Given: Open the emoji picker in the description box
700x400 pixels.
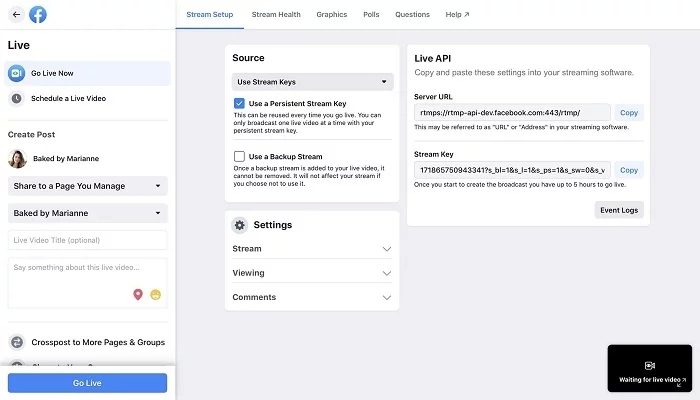Looking at the screenshot, I should coord(156,294).
